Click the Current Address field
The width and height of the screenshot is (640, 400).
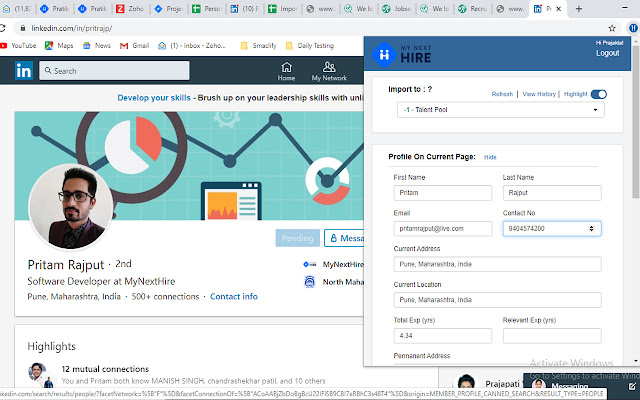tap(498, 264)
